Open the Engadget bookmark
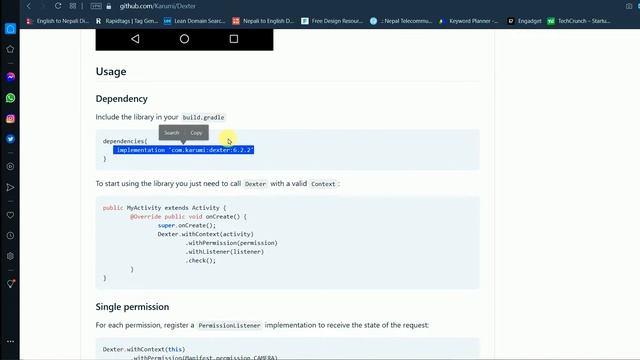Image resolution: width=640 pixels, height=360 pixels. [524, 21]
